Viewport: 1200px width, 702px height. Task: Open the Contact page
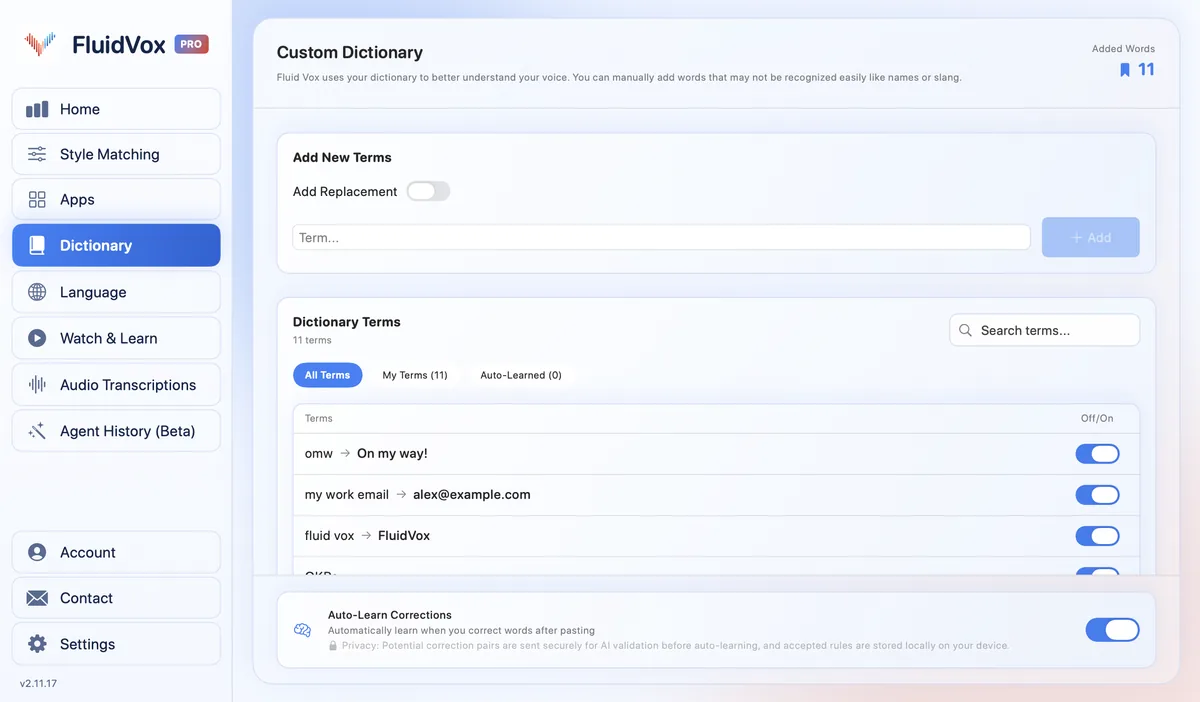pos(116,598)
